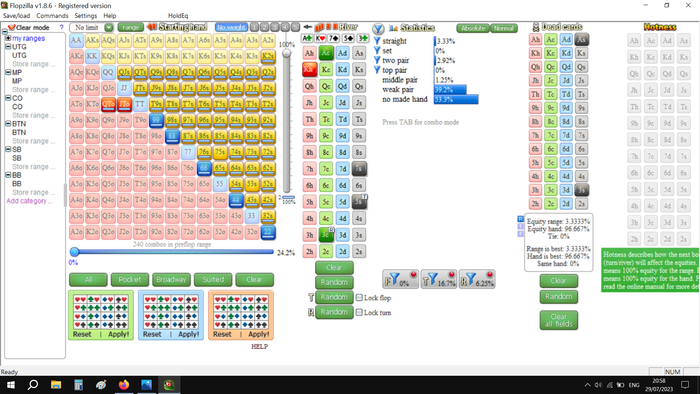
Task: Collapse the sidebar root minus box
Action: click(4, 31)
